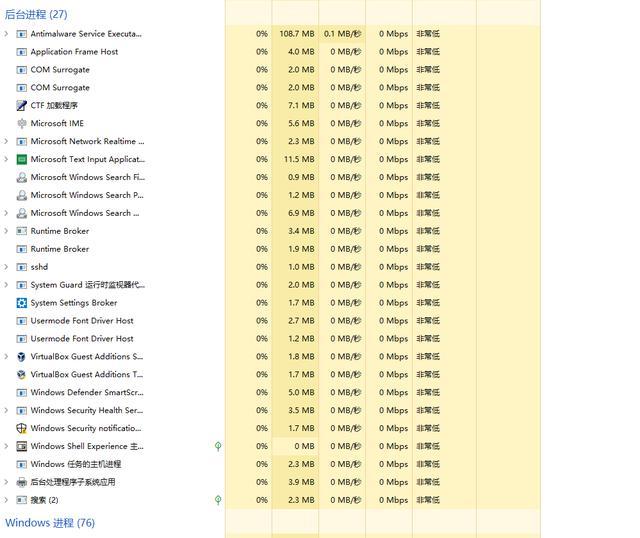Select the Windows 任务的主机进程 row

pos(75,464)
